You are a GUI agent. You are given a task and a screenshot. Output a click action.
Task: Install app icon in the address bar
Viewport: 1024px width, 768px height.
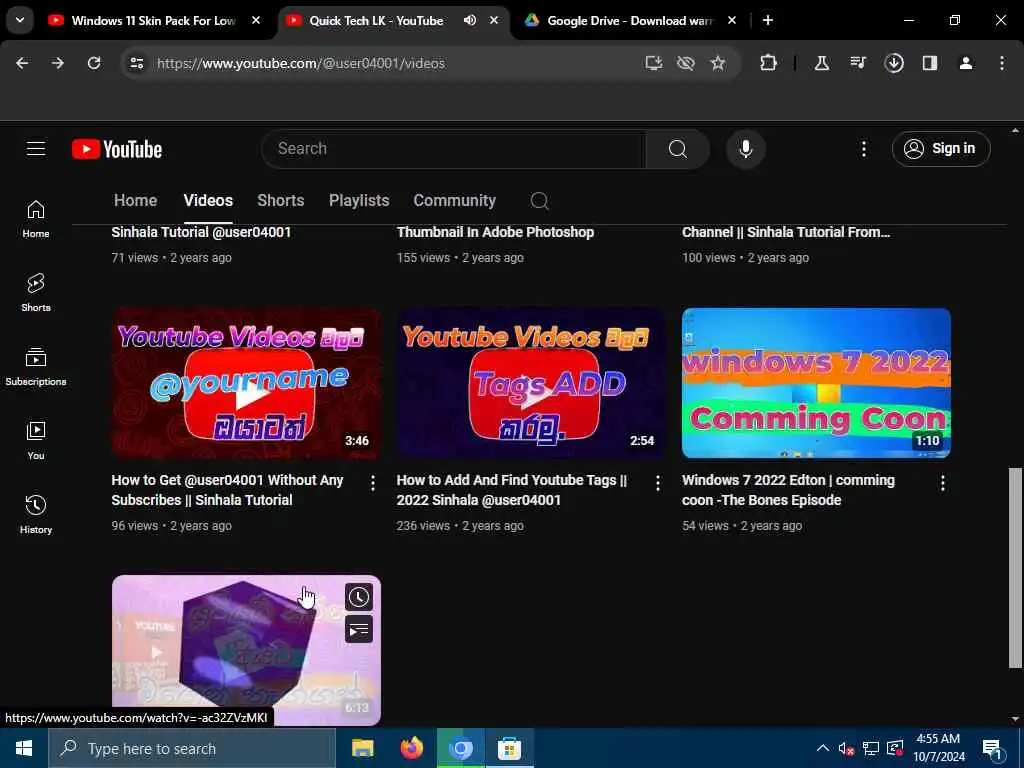(654, 63)
